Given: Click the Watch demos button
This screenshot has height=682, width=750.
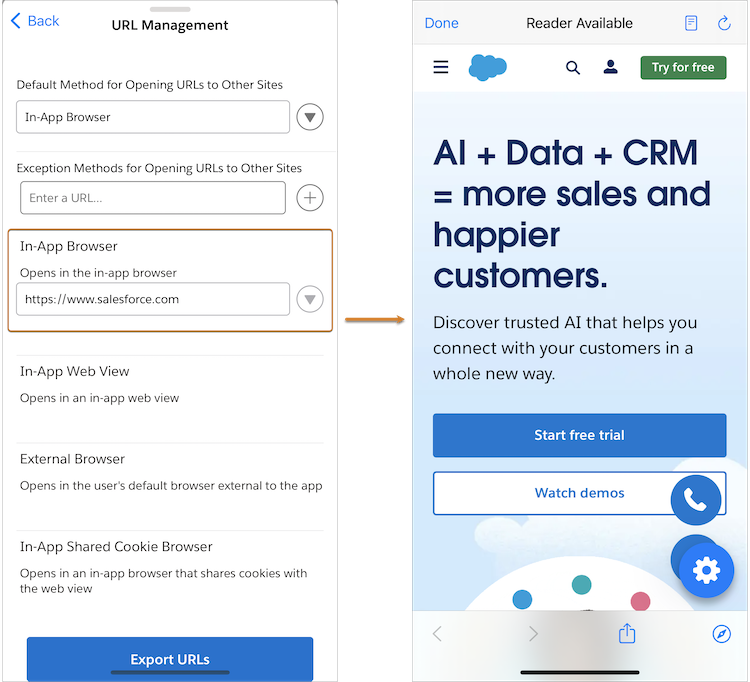Looking at the screenshot, I should [x=579, y=493].
